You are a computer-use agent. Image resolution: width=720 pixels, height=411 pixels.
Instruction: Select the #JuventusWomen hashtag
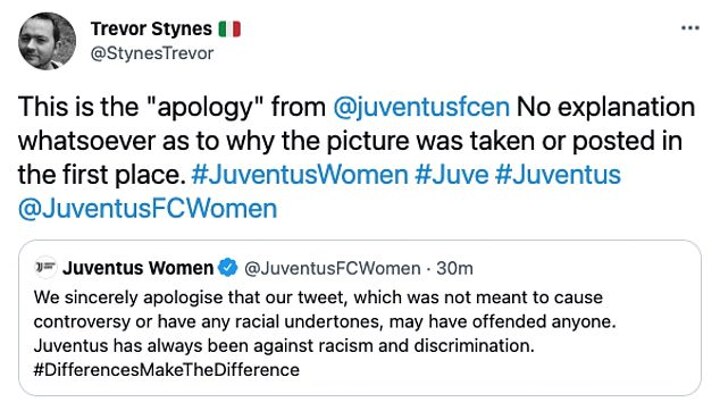tap(297, 175)
